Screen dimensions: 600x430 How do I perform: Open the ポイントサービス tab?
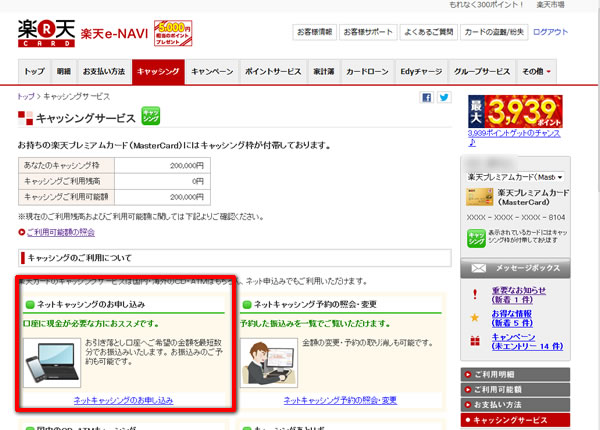click(x=273, y=72)
